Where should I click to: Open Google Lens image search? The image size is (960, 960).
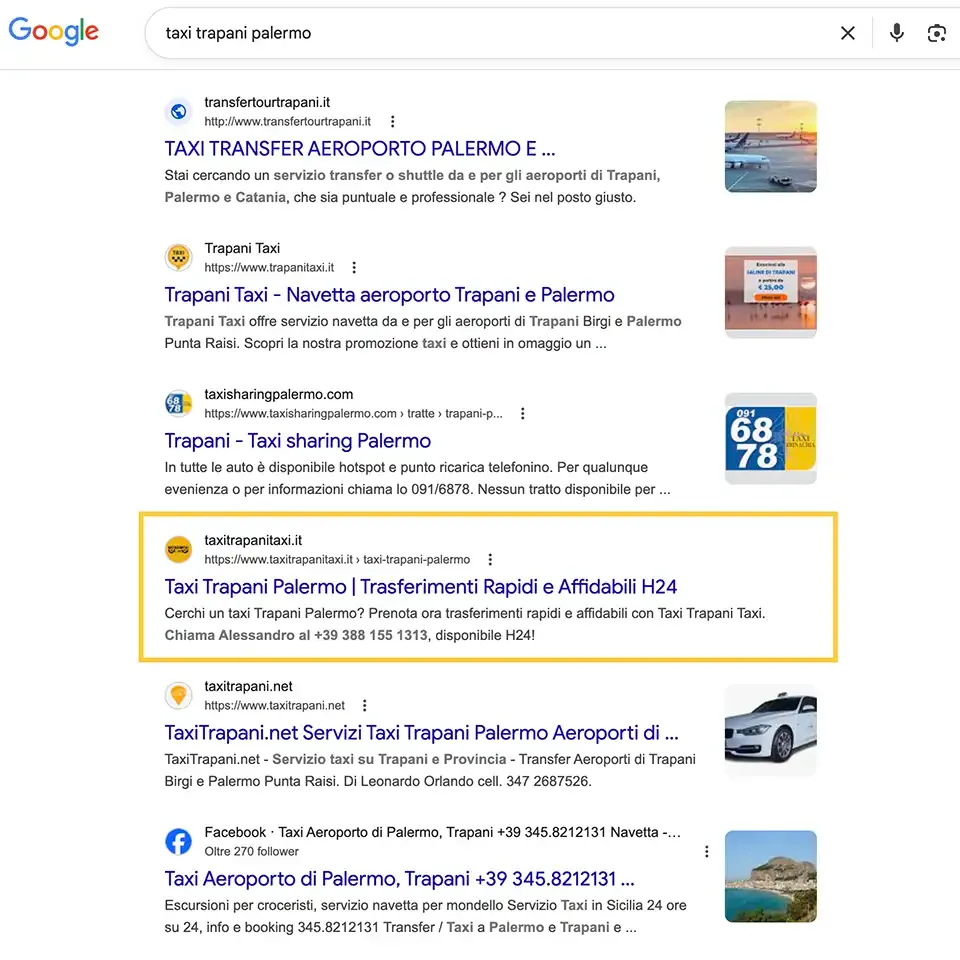pos(937,33)
